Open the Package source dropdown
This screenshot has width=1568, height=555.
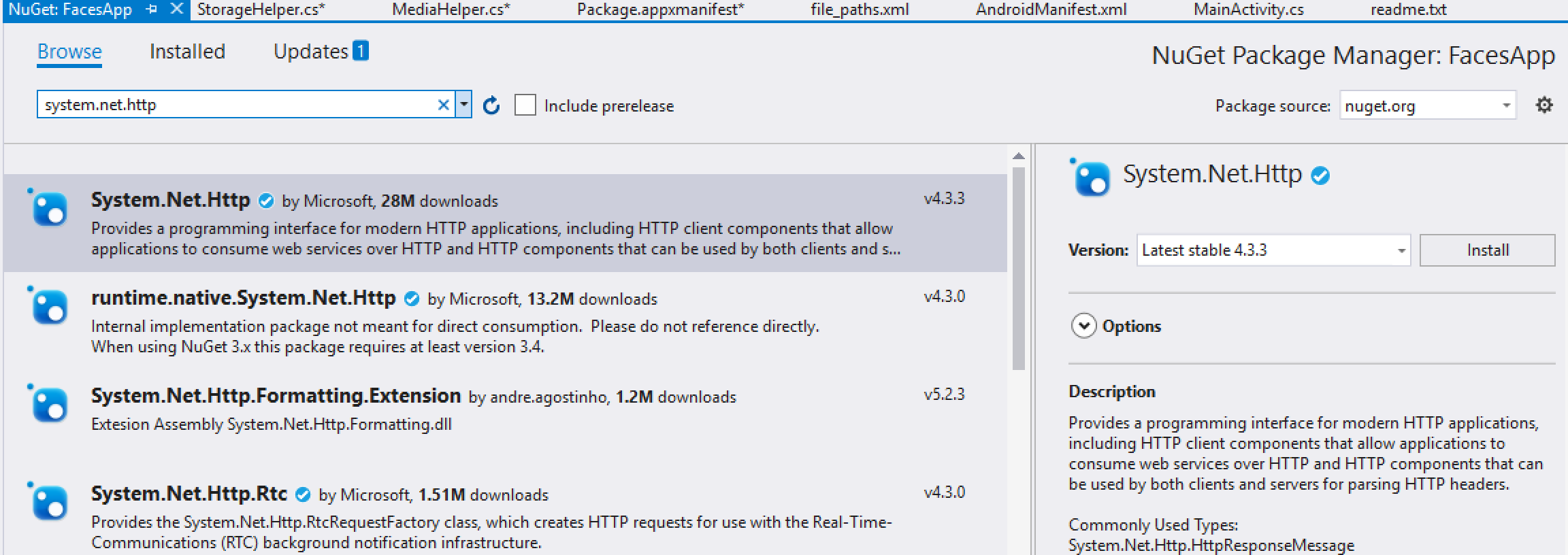[1427, 105]
